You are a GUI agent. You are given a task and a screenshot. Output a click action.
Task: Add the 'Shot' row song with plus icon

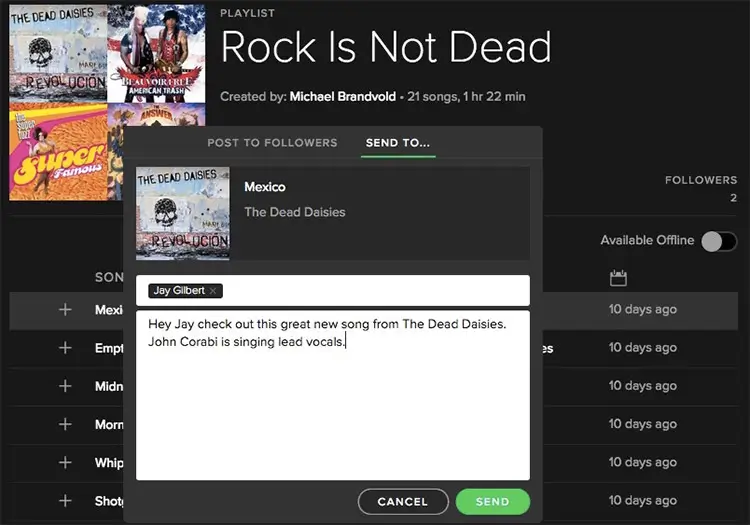coord(65,501)
